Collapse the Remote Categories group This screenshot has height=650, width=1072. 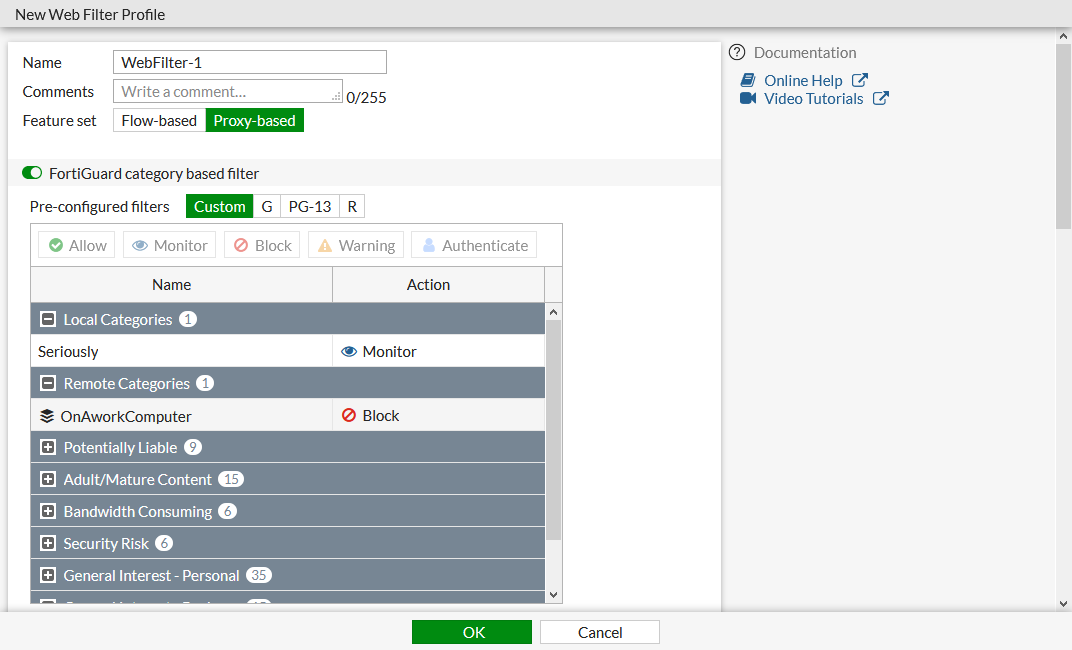(x=48, y=383)
